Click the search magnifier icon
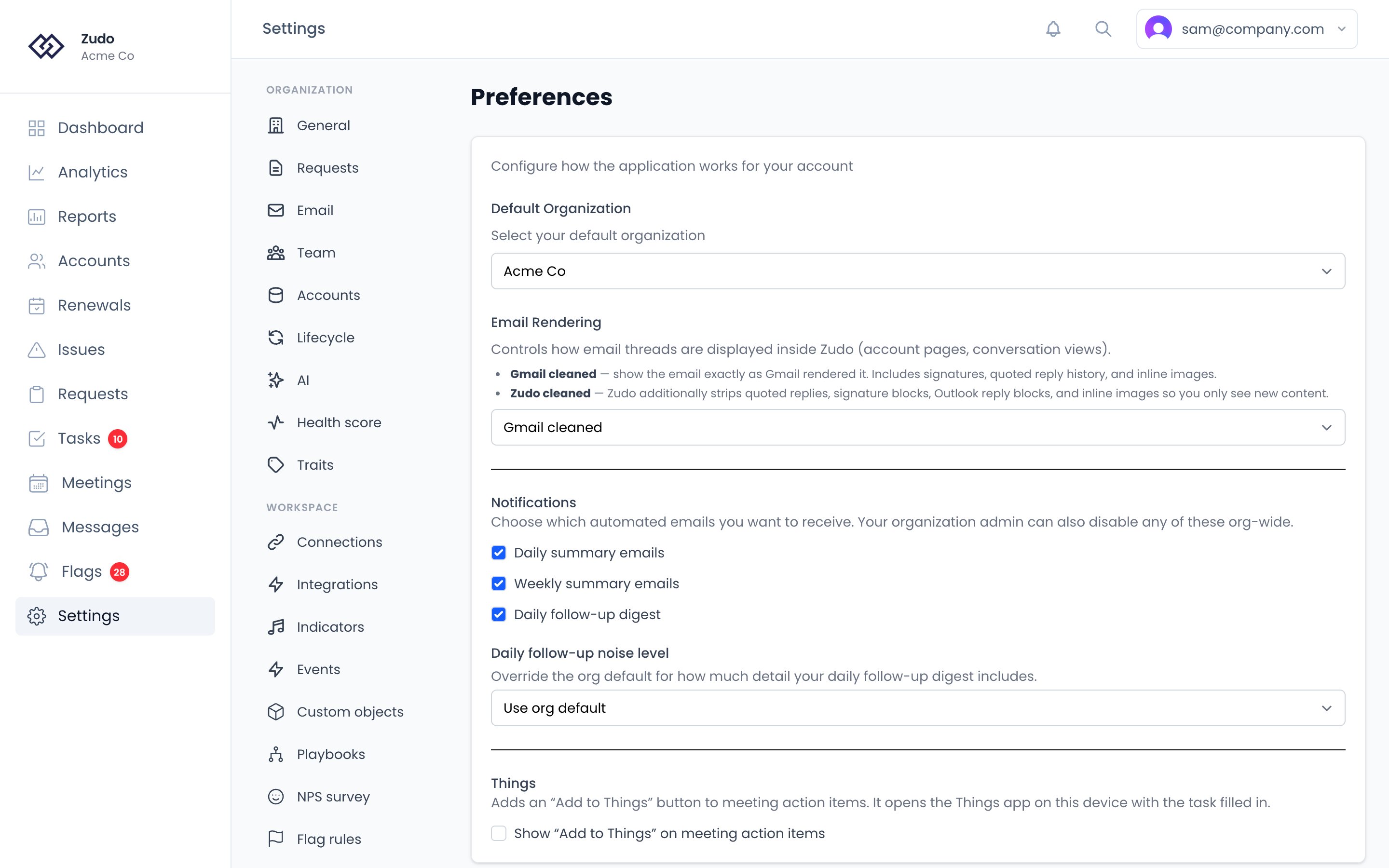The height and width of the screenshot is (868, 1389). pyautogui.click(x=1103, y=29)
